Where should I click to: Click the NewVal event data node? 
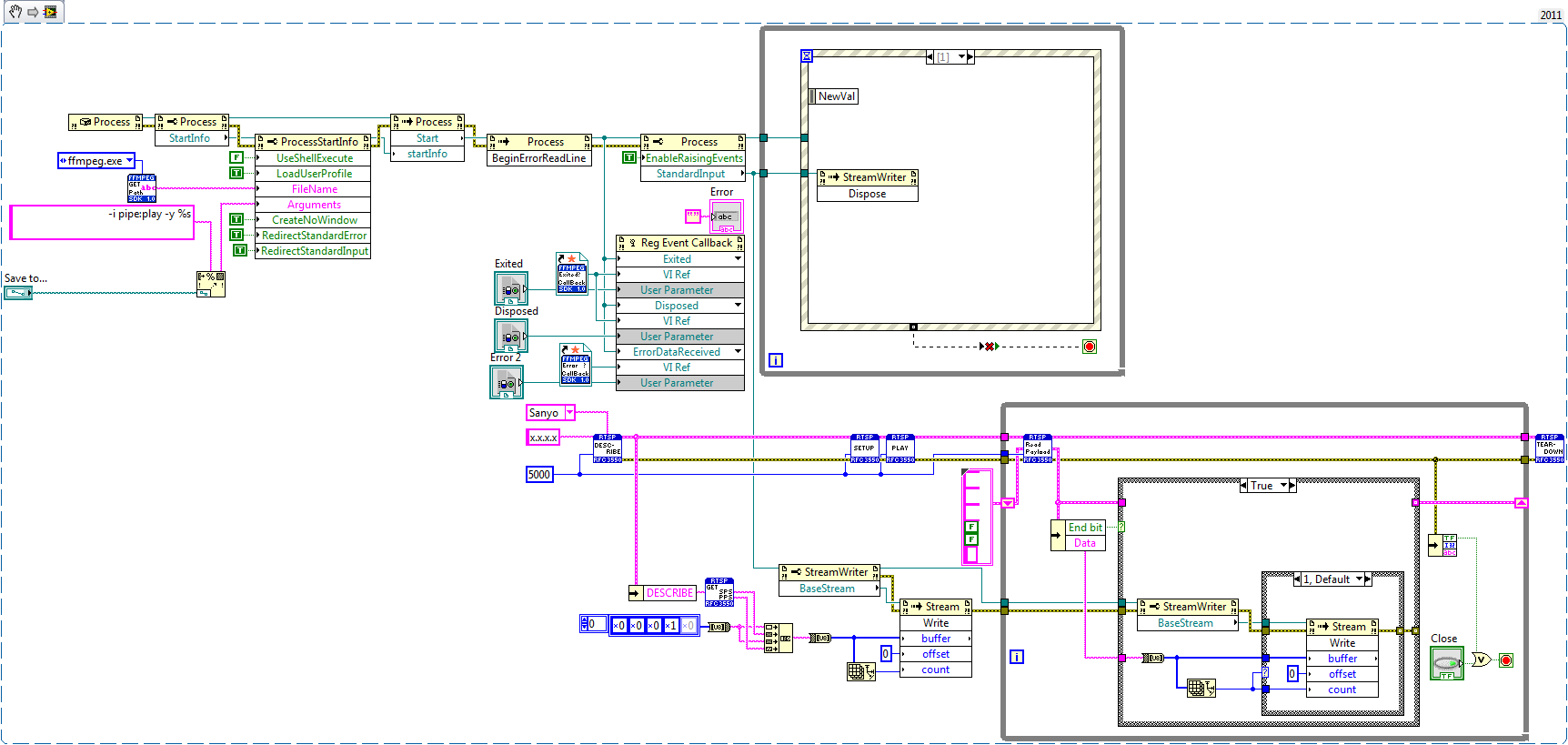tap(833, 96)
